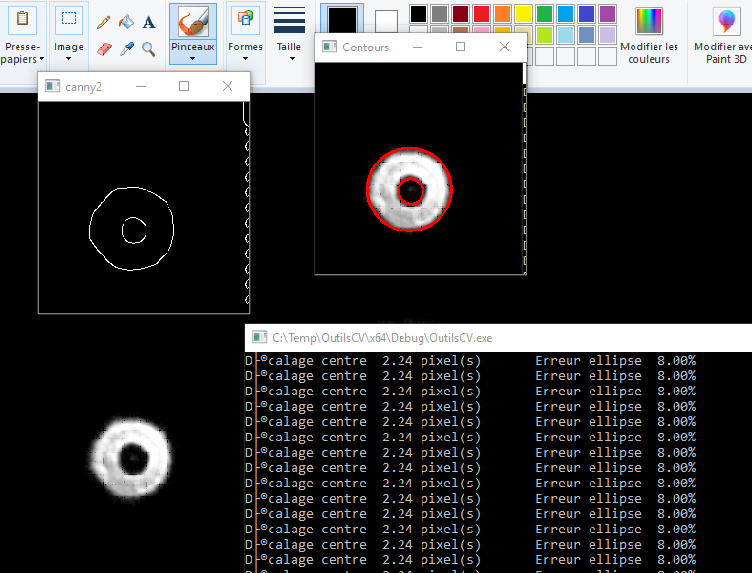752x573 pixels.
Task: Select the Pencil tool
Action: point(104,22)
